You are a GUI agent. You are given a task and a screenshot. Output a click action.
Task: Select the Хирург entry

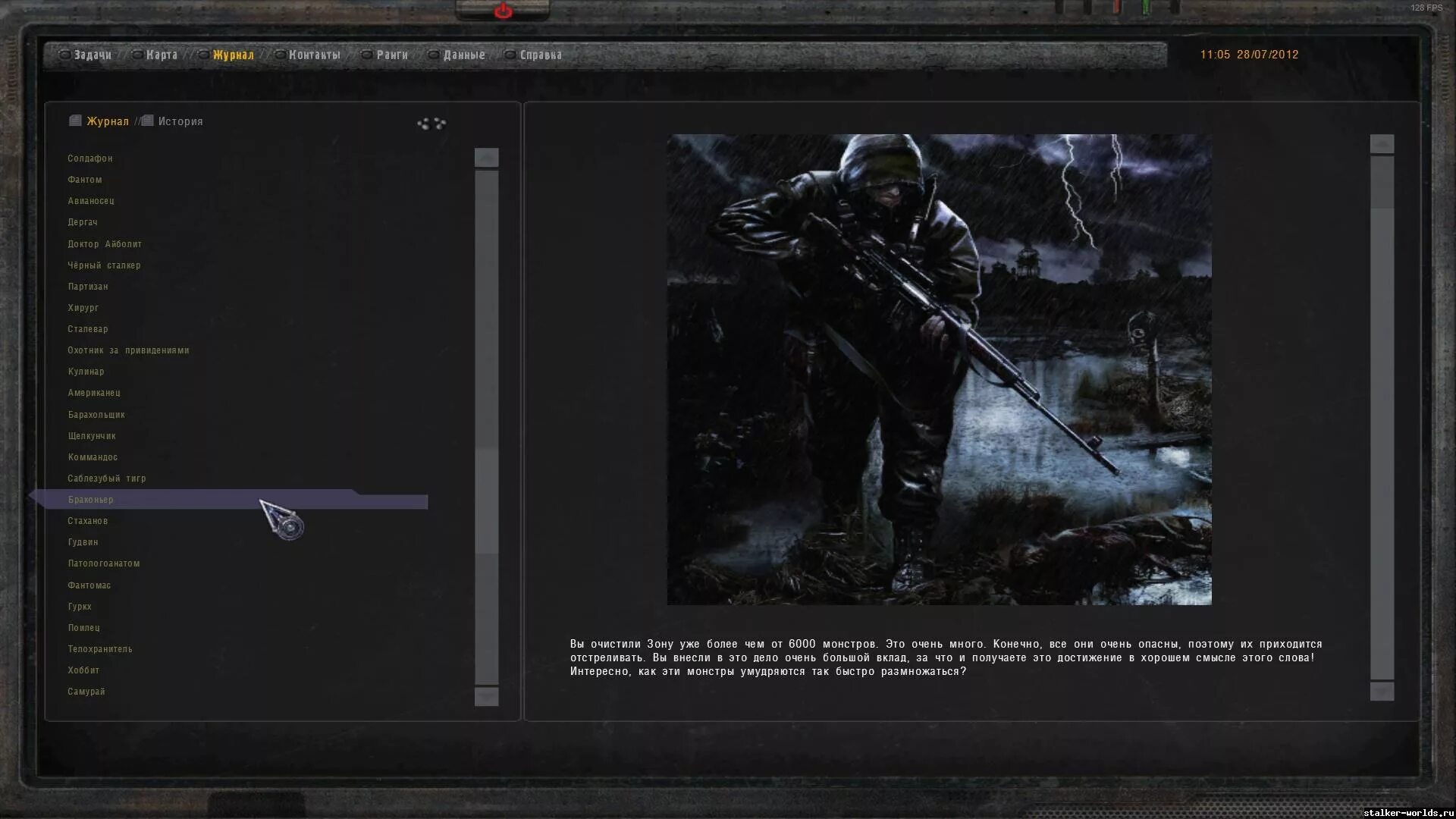tap(83, 308)
